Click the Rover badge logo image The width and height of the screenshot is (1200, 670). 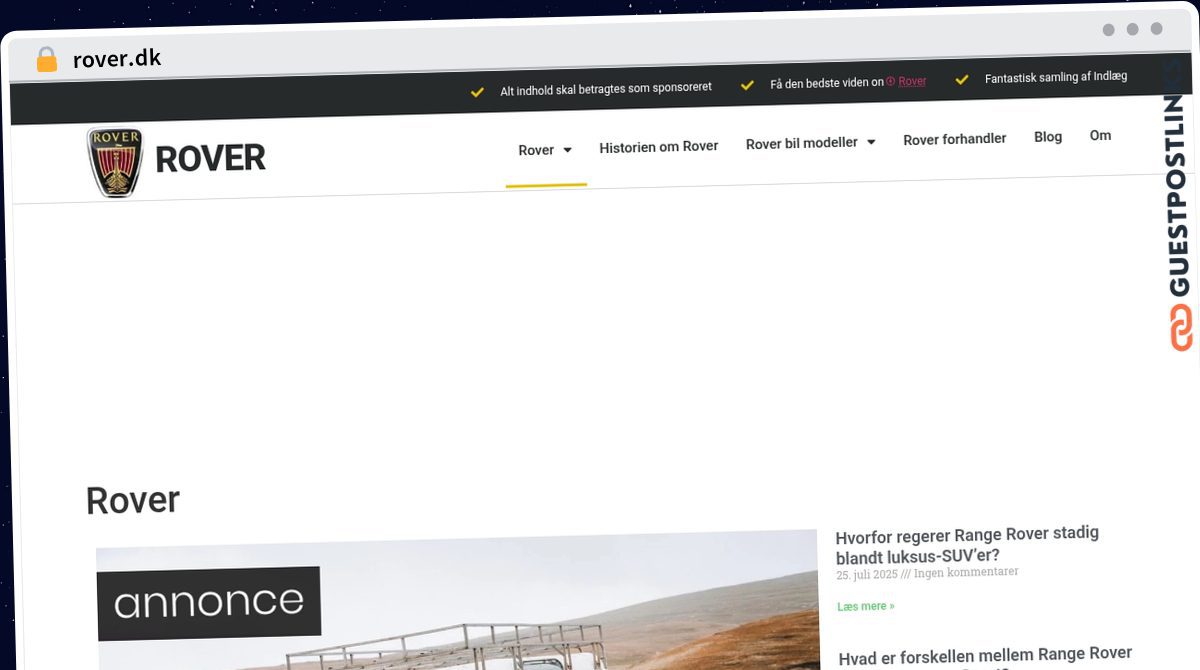point(115,161)
